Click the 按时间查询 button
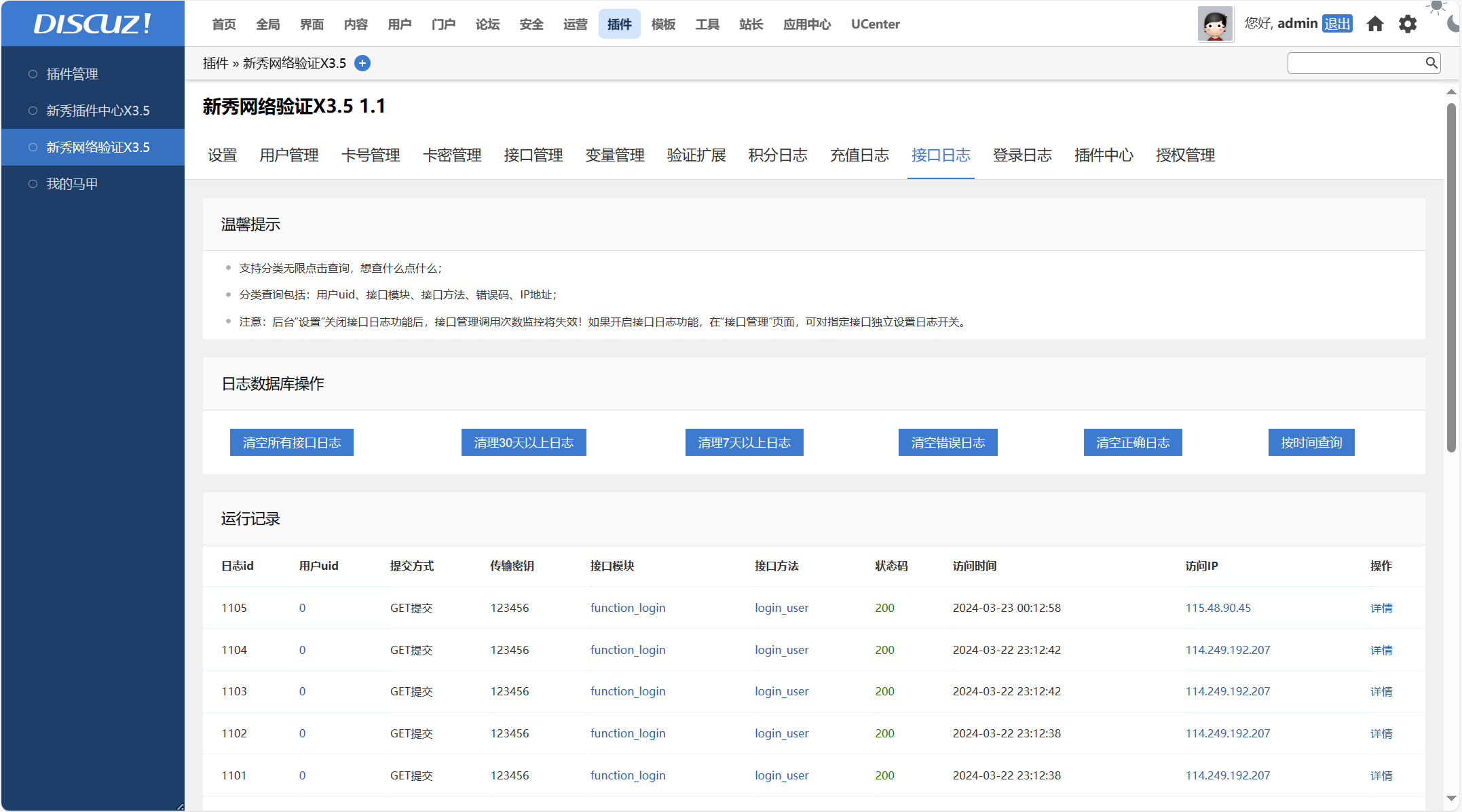The image size is (1462, 812). click(x=1311, y=442)
